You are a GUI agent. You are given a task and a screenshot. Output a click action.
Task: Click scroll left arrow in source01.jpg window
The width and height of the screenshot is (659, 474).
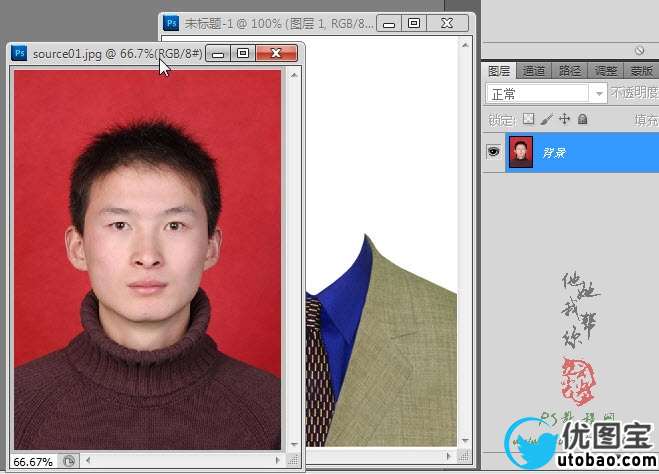pos(89,461)
